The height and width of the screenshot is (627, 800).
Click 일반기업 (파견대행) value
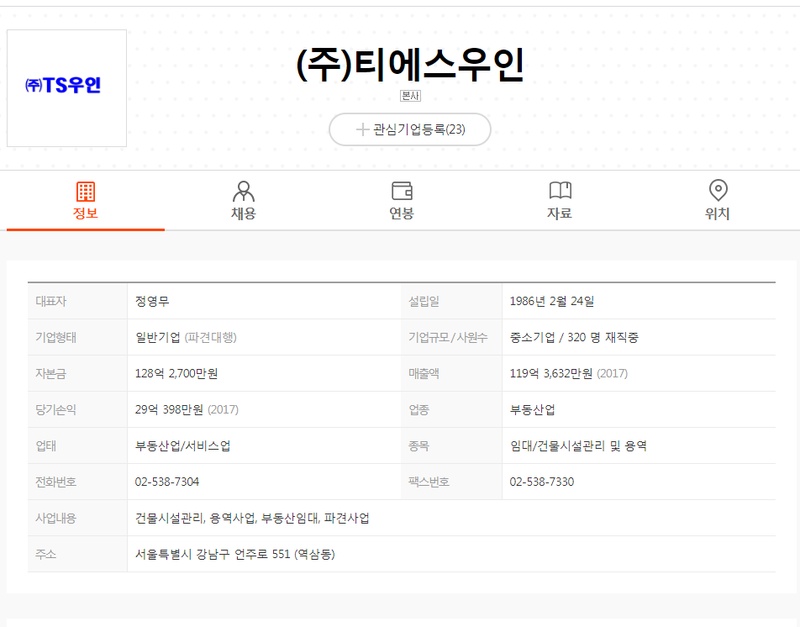pyautogui.click(x=186, y=337)
